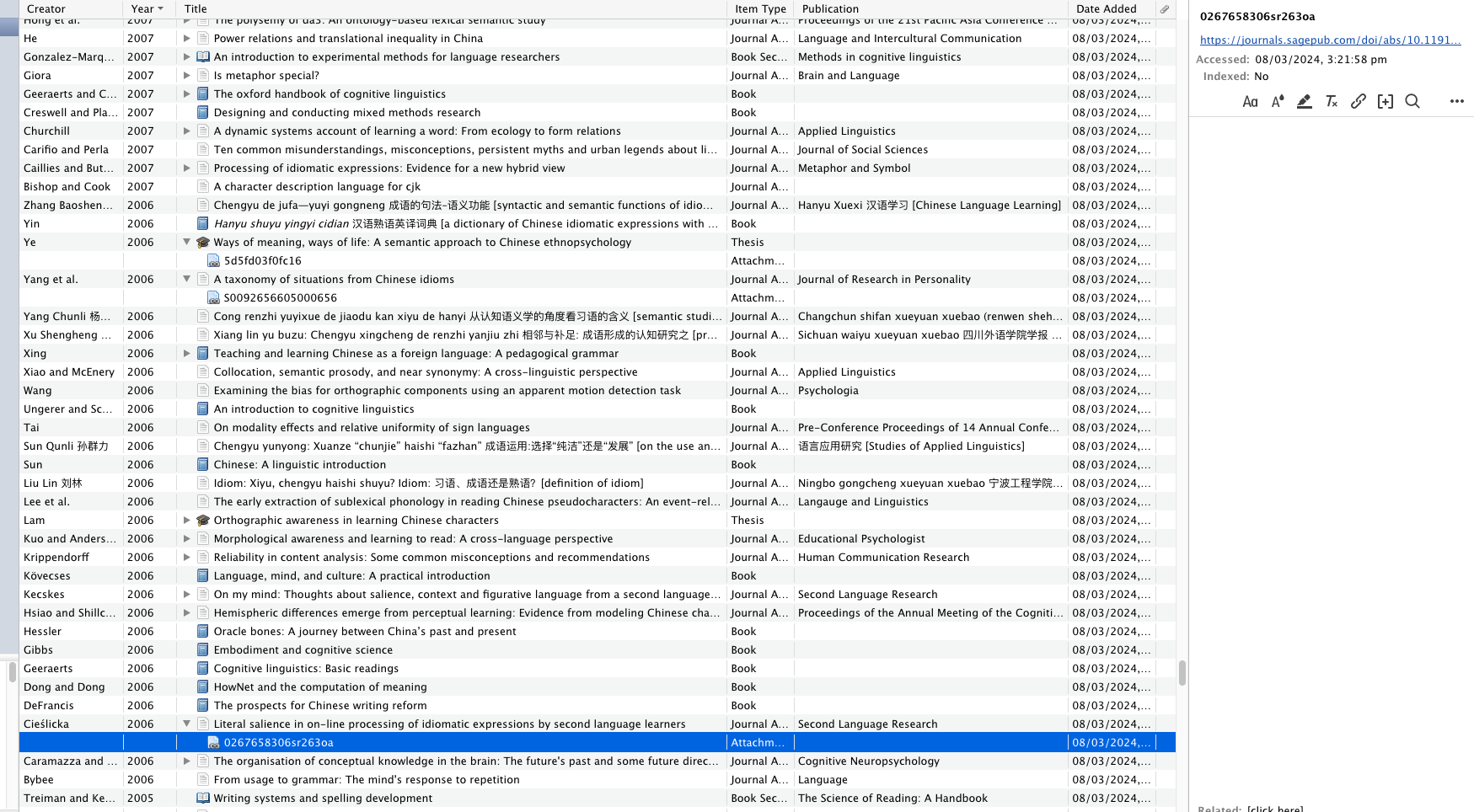Image resolution: width=1474 pixels, height=812 pixels.
Task: Open find and replace magnifier in note
Action: coord(1412,102)
